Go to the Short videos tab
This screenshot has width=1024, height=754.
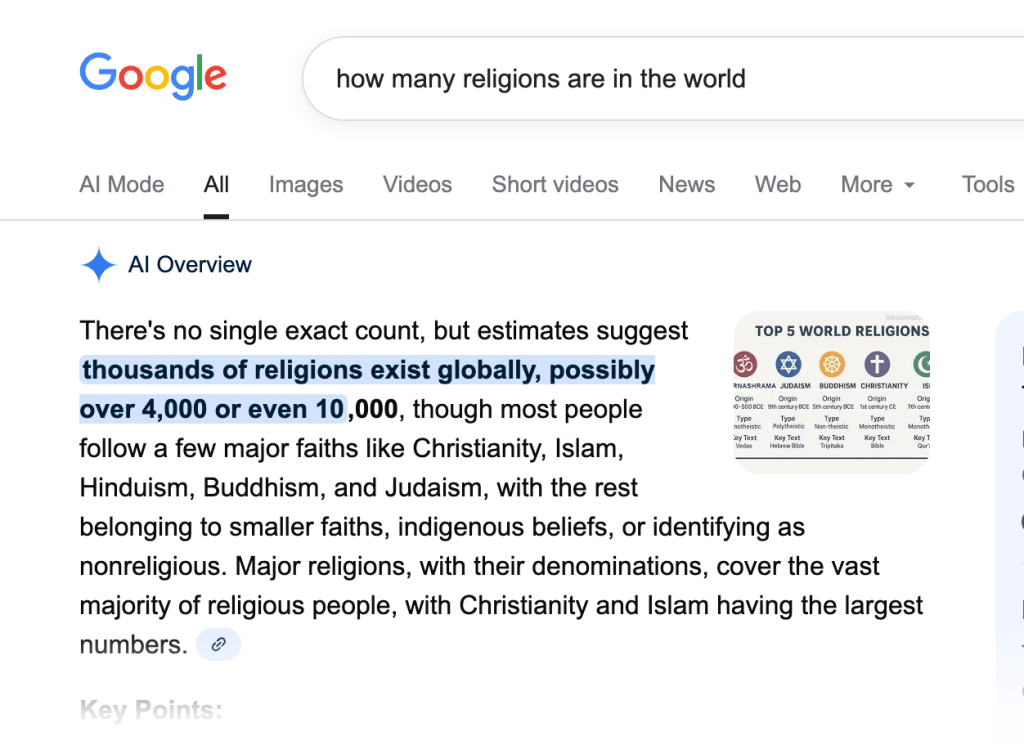click(555, 185)
